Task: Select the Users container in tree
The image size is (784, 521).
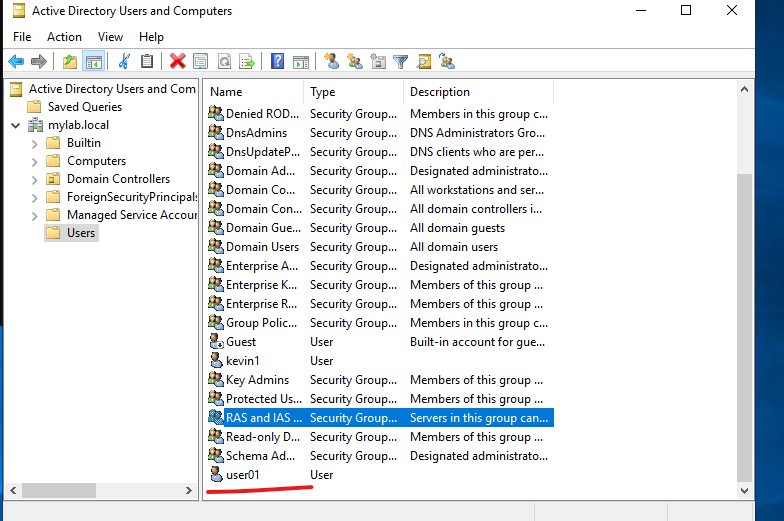Action: pyautogui.click(x=81, y=232)
